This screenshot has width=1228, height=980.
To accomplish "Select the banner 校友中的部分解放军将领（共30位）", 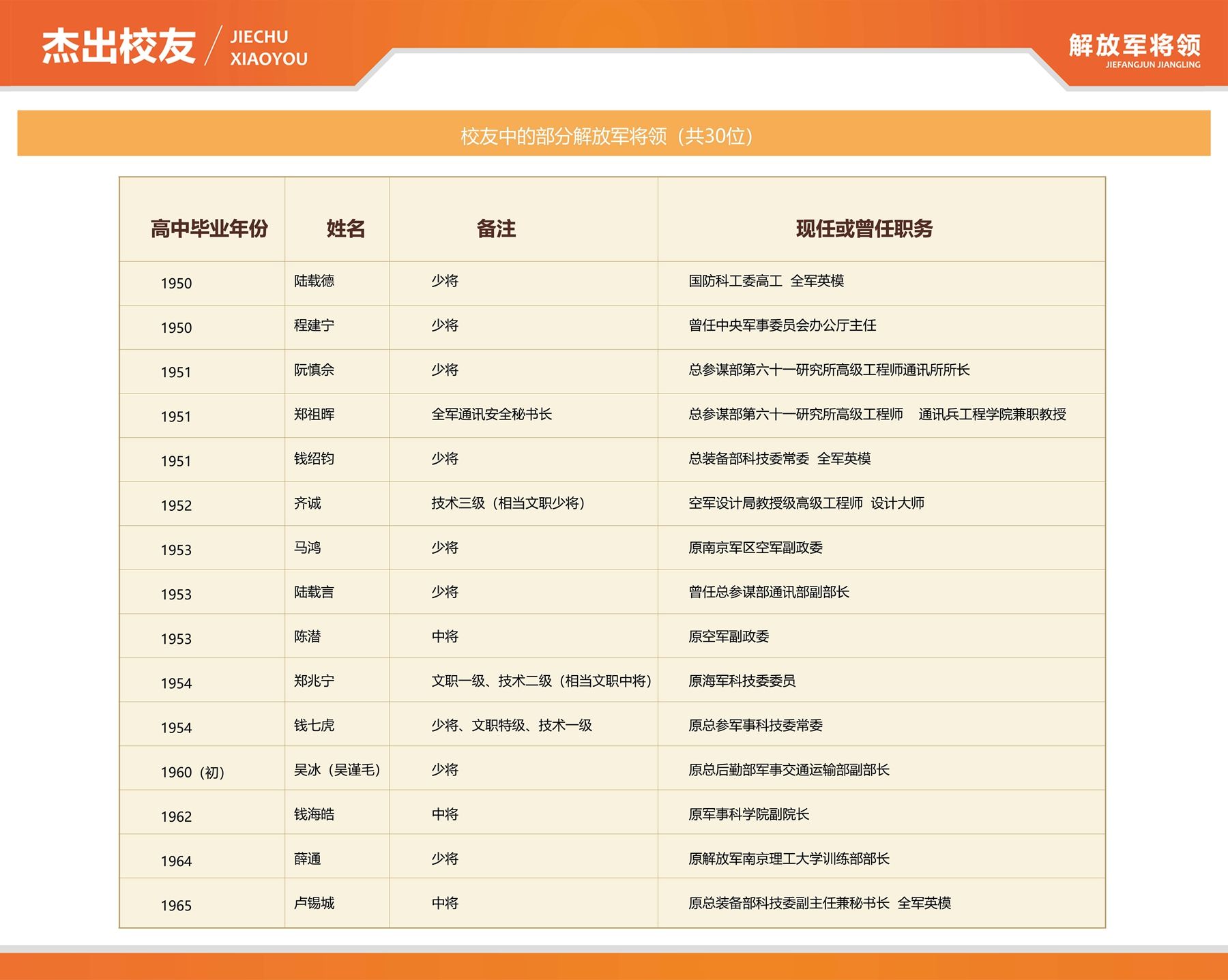I will (x=606, y=136).
